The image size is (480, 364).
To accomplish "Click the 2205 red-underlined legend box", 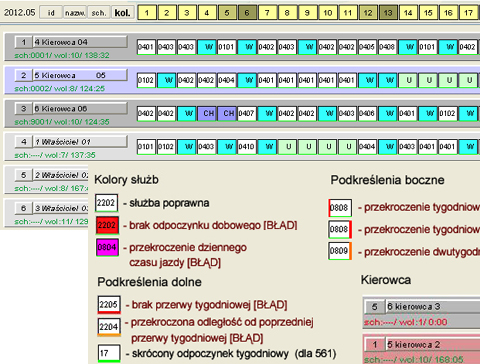I will tap(109, 305).
